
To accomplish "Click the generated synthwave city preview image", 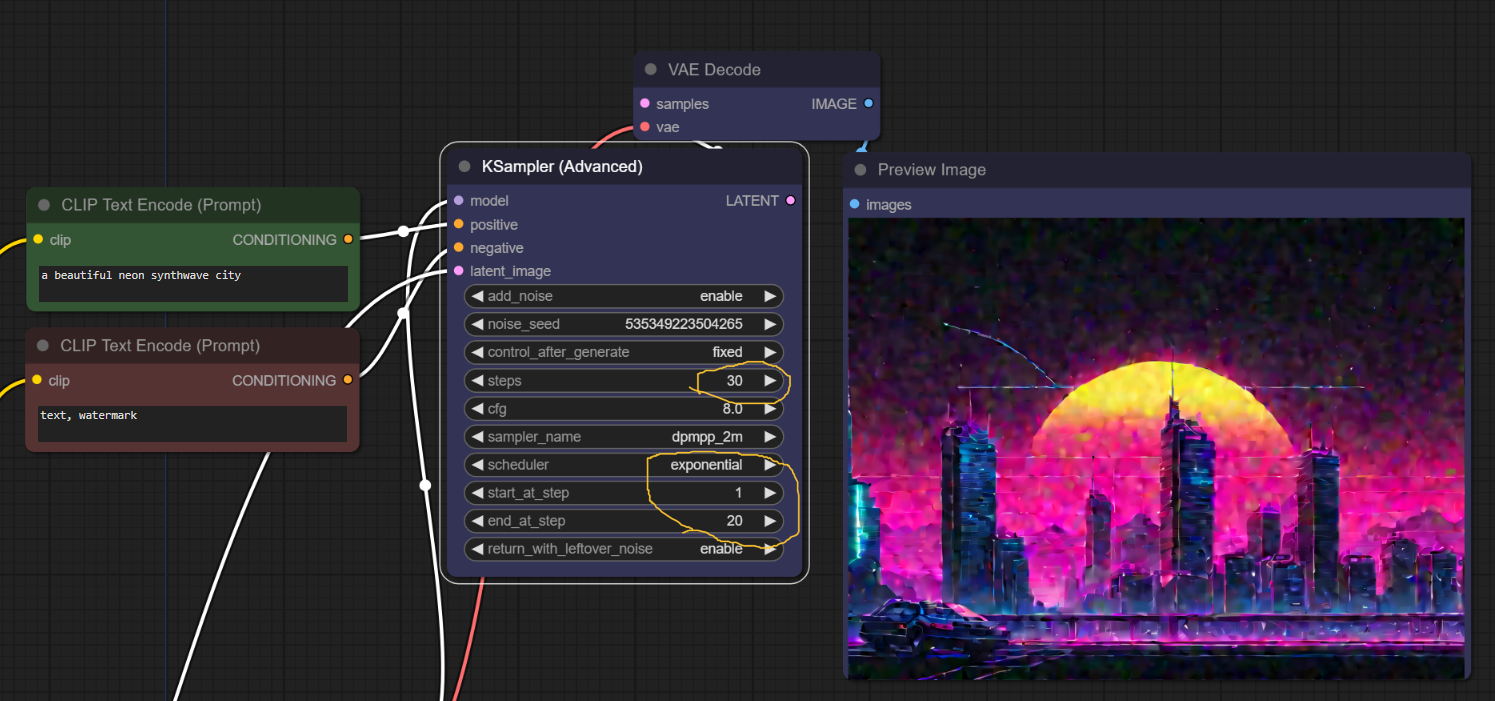I will pos(1156,448).
